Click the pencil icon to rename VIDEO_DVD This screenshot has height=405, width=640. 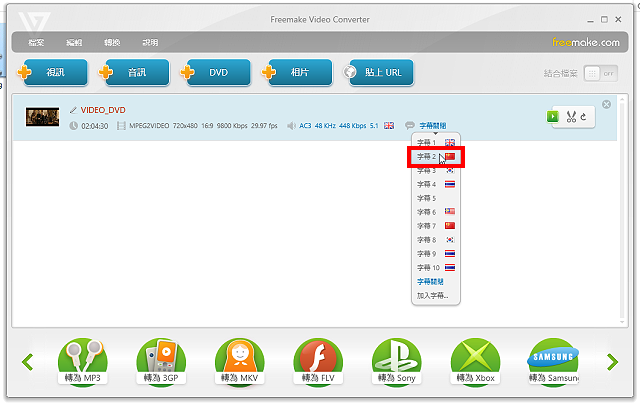pos(73,110)
